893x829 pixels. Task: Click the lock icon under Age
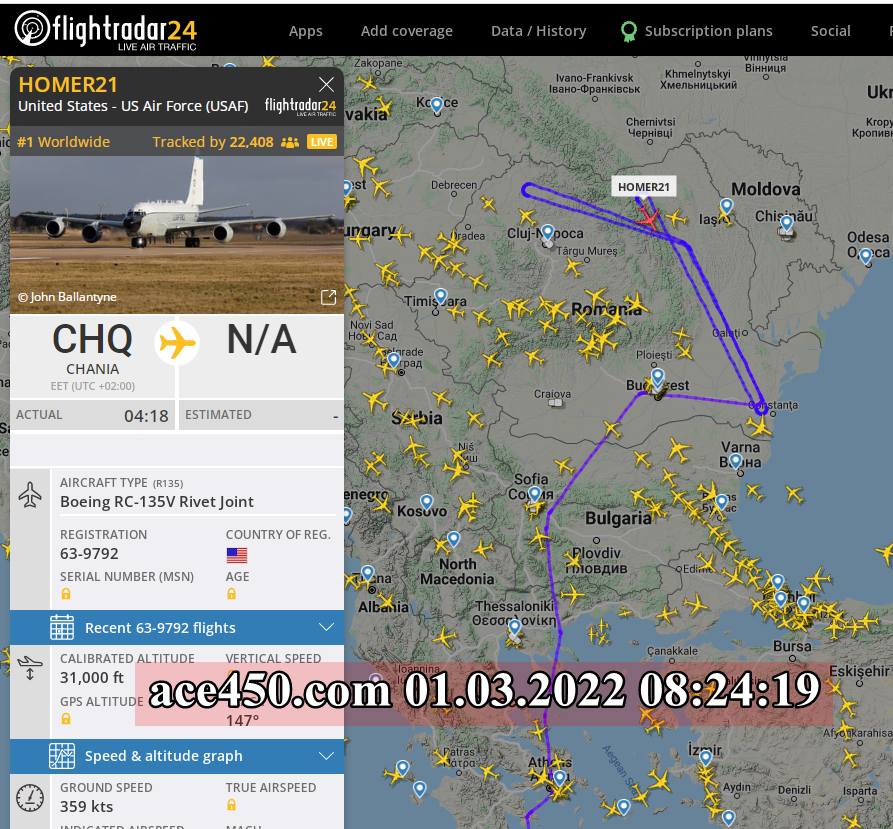(x=231, y=593)
